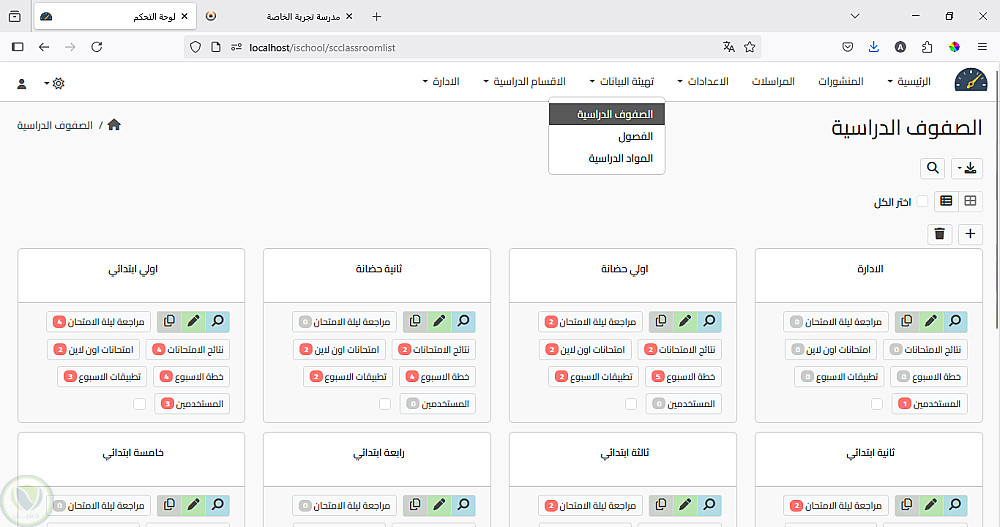This screenshot has height=527, width=1000.
Task: Edit the ثانية حضانة card with pencil icon
Action: tap(439, 321)
